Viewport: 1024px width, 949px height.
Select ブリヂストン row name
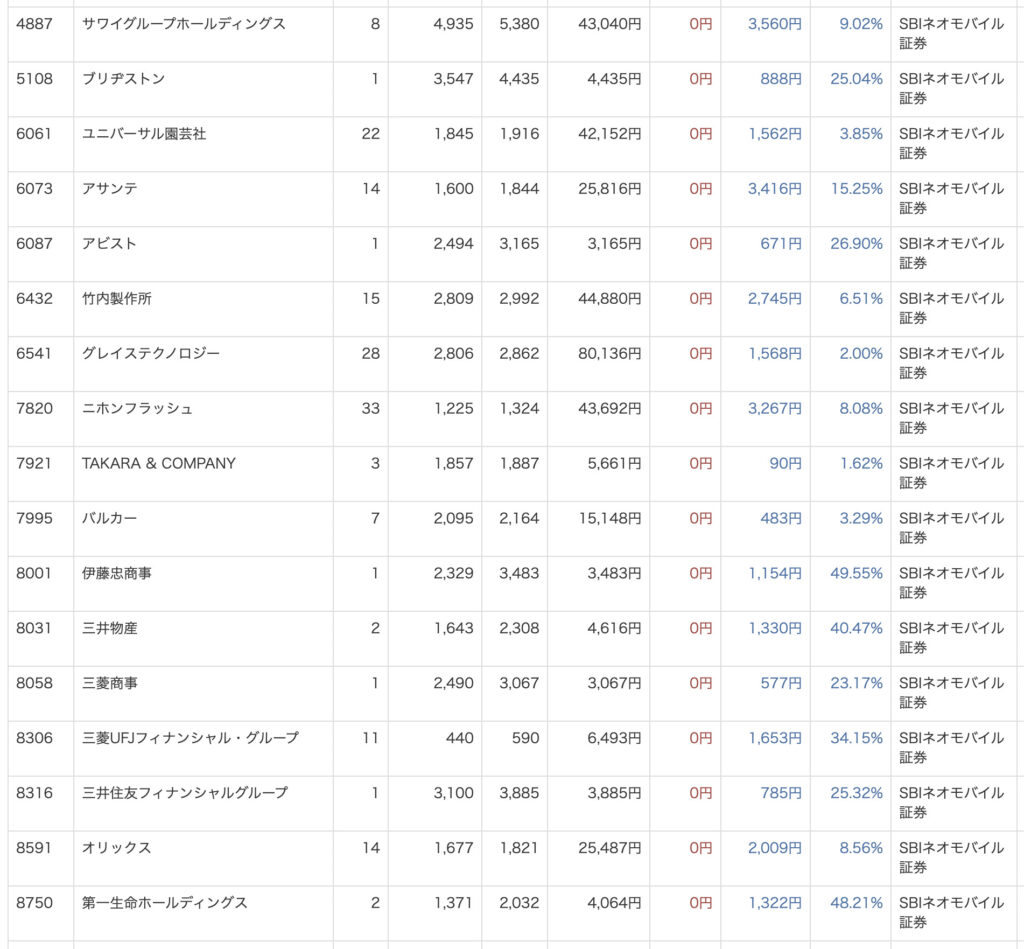(x=123, y=79)
